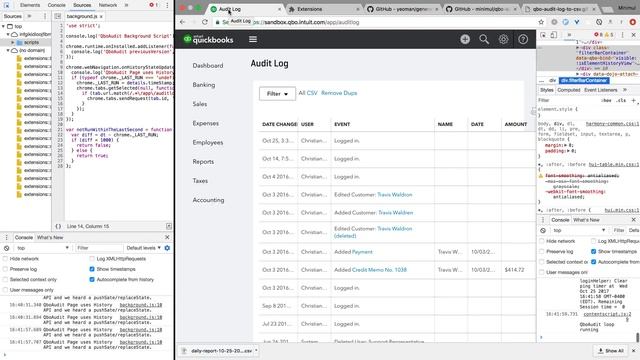Viewport: 640px width, 360px height.
Task: Open the QuickBooks help question mark
Action: click(x=523, y=39)
